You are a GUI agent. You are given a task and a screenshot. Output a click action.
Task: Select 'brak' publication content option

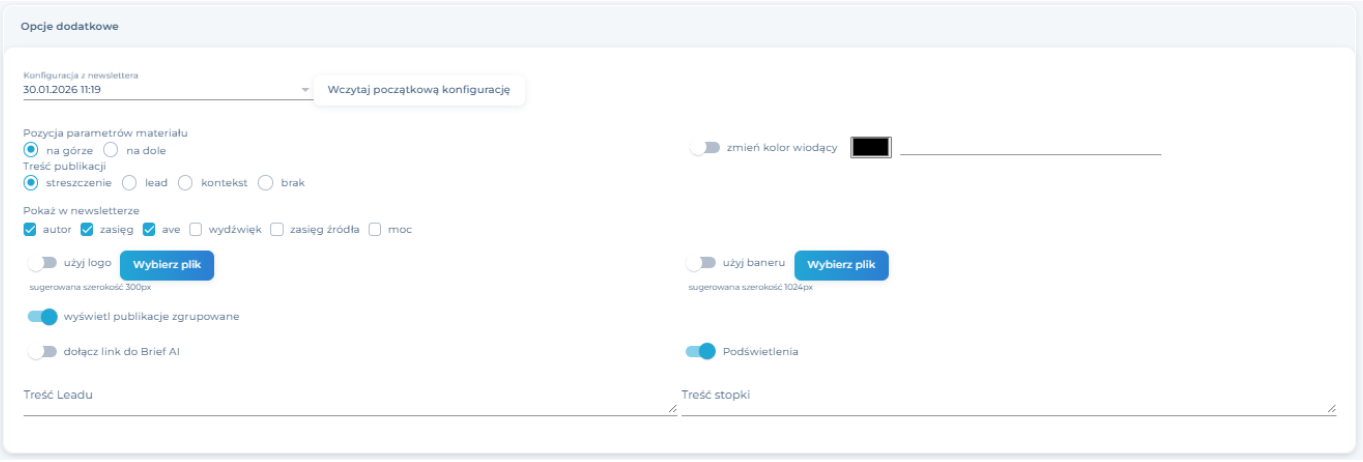(x=265, y=183)
